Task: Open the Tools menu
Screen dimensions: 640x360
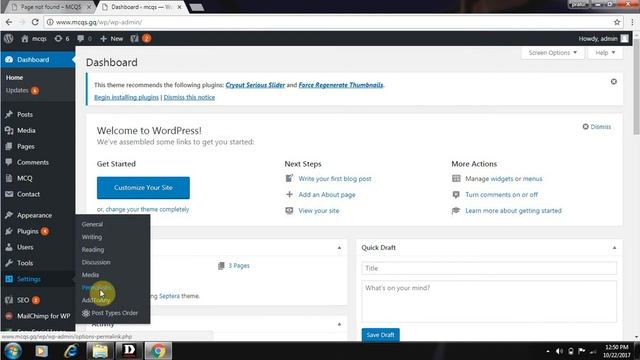Action: (25, 263)
